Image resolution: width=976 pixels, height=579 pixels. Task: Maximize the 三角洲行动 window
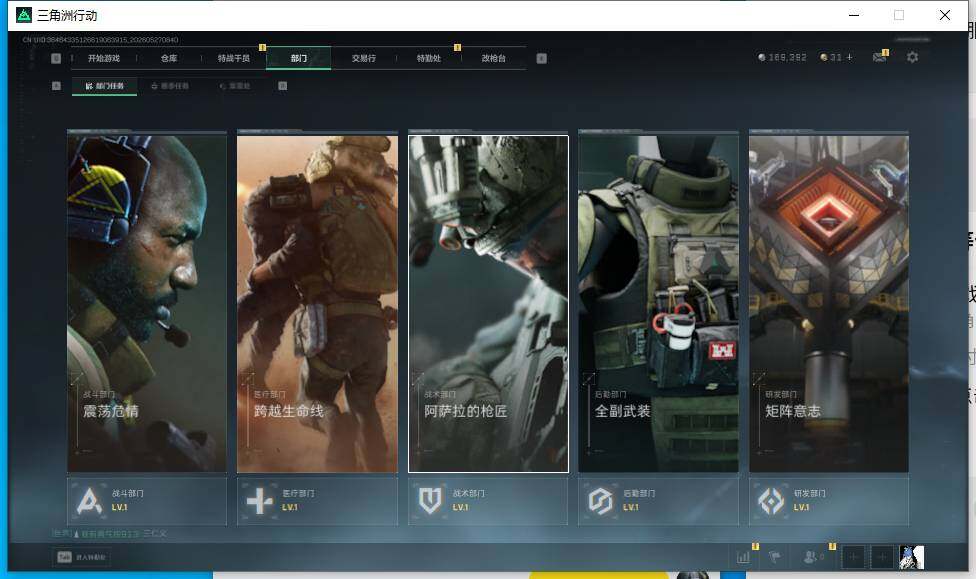pyautogui.click(x=899, y=15)
